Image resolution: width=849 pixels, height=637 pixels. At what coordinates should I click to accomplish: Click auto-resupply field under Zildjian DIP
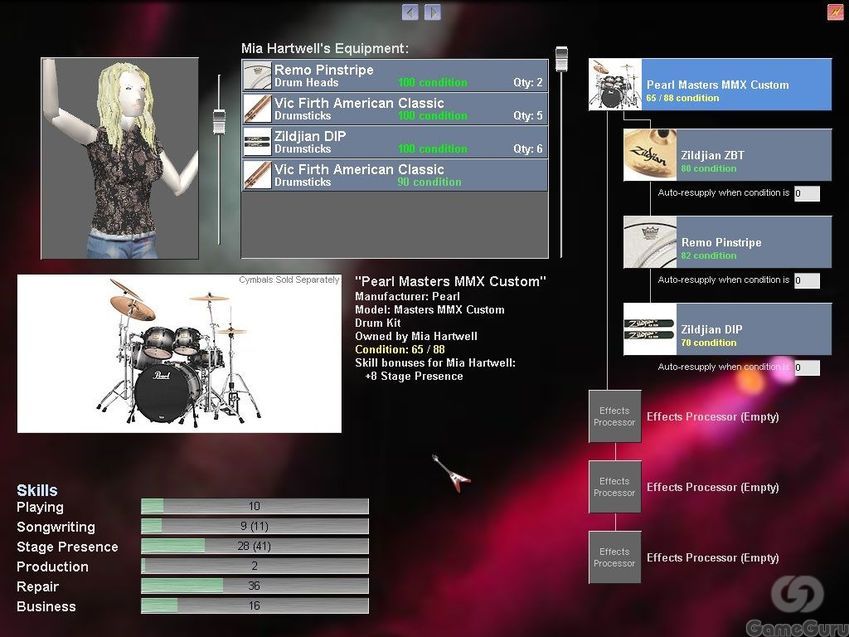point(807,368)
